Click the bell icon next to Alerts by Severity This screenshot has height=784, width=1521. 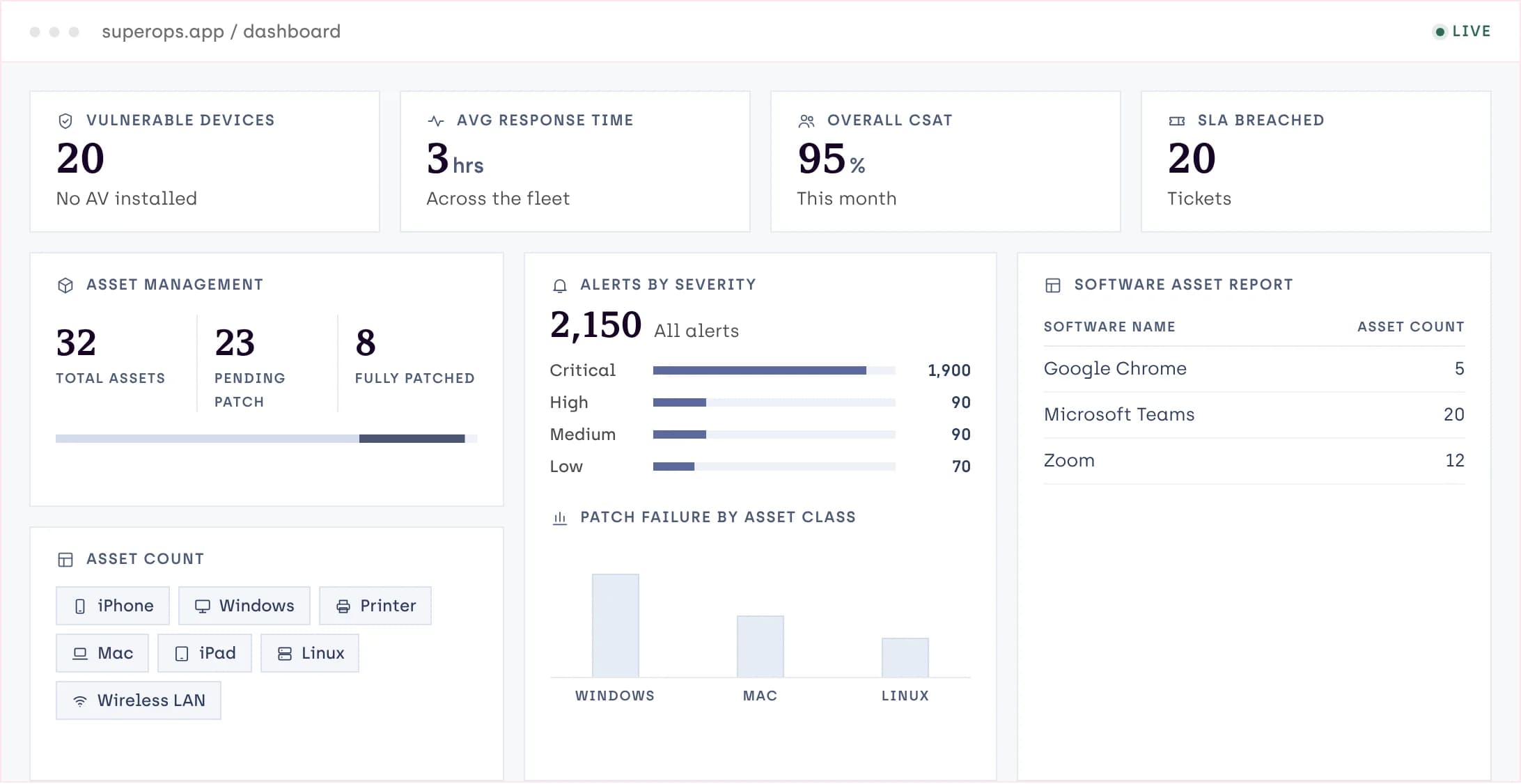(560, 285)
